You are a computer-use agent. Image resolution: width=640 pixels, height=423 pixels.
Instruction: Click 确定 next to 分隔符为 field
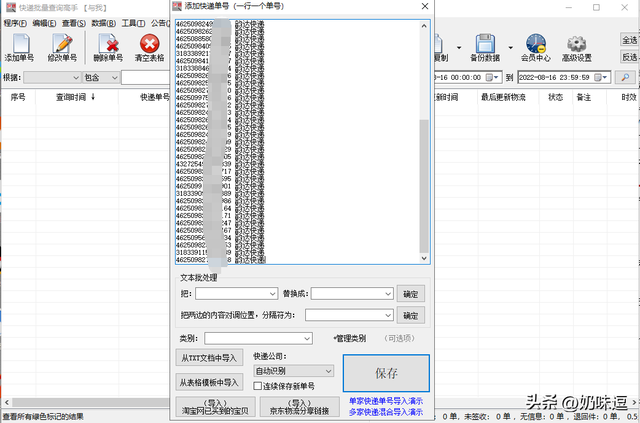coord(411,316)
